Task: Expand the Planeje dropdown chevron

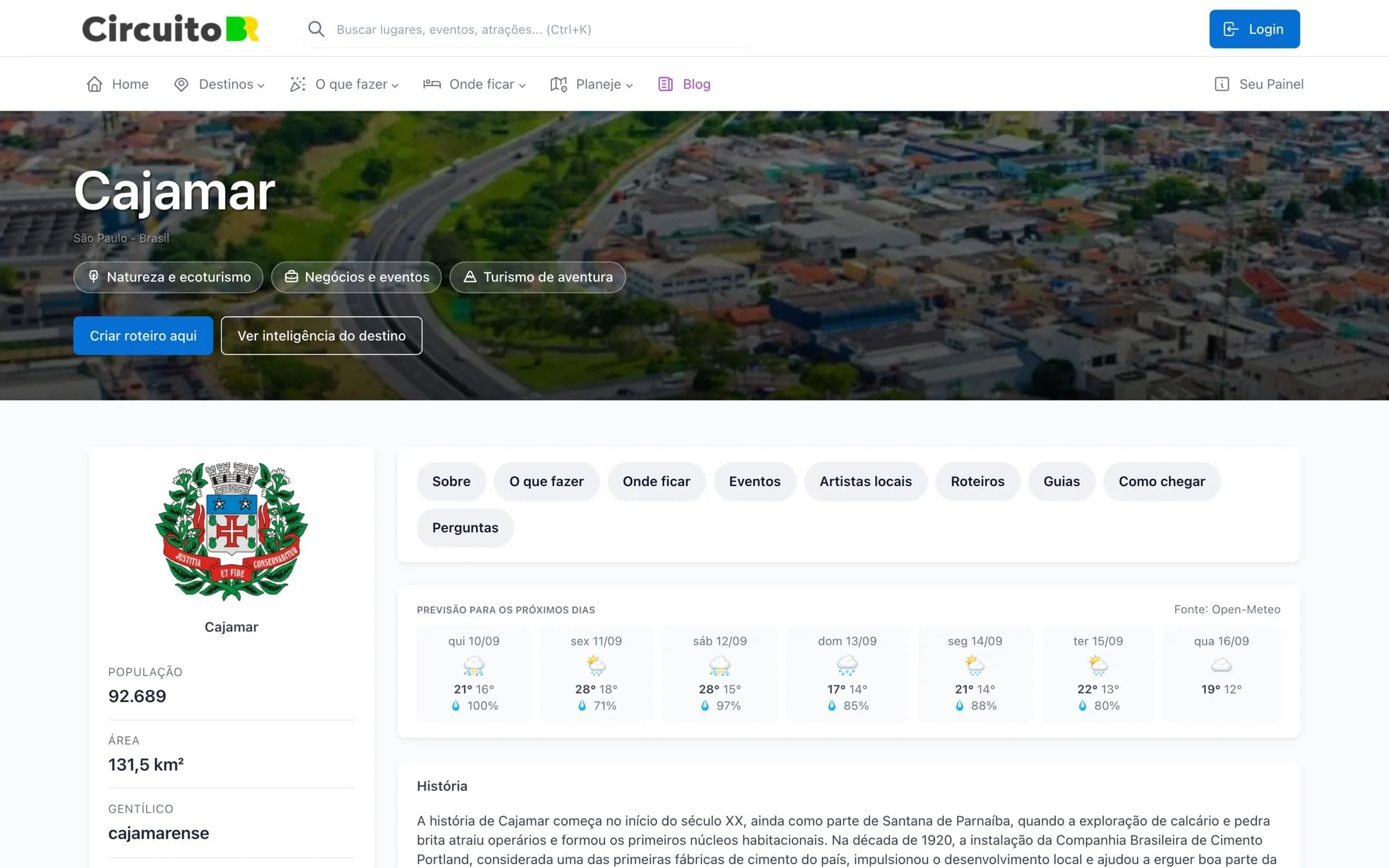Action: pyautogui.click(x=629, y=86)
